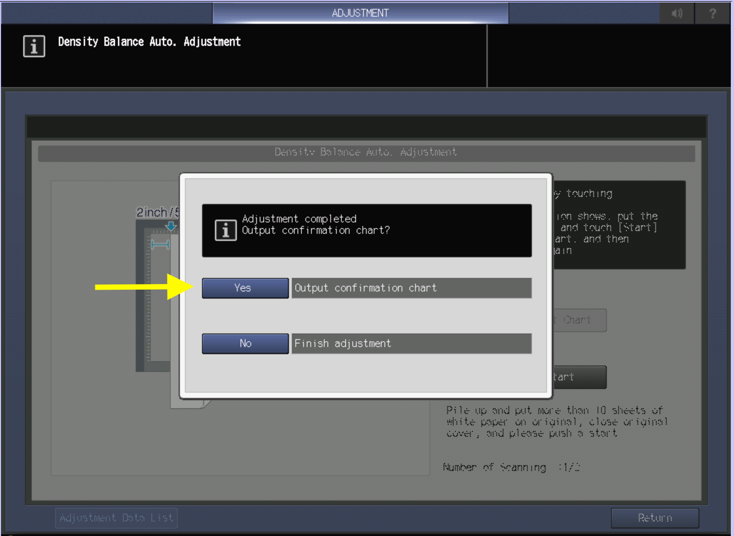The height and width of the screenshot is (536, 734).
Task: Click the folded page corner icon
Action: (205, 403)
